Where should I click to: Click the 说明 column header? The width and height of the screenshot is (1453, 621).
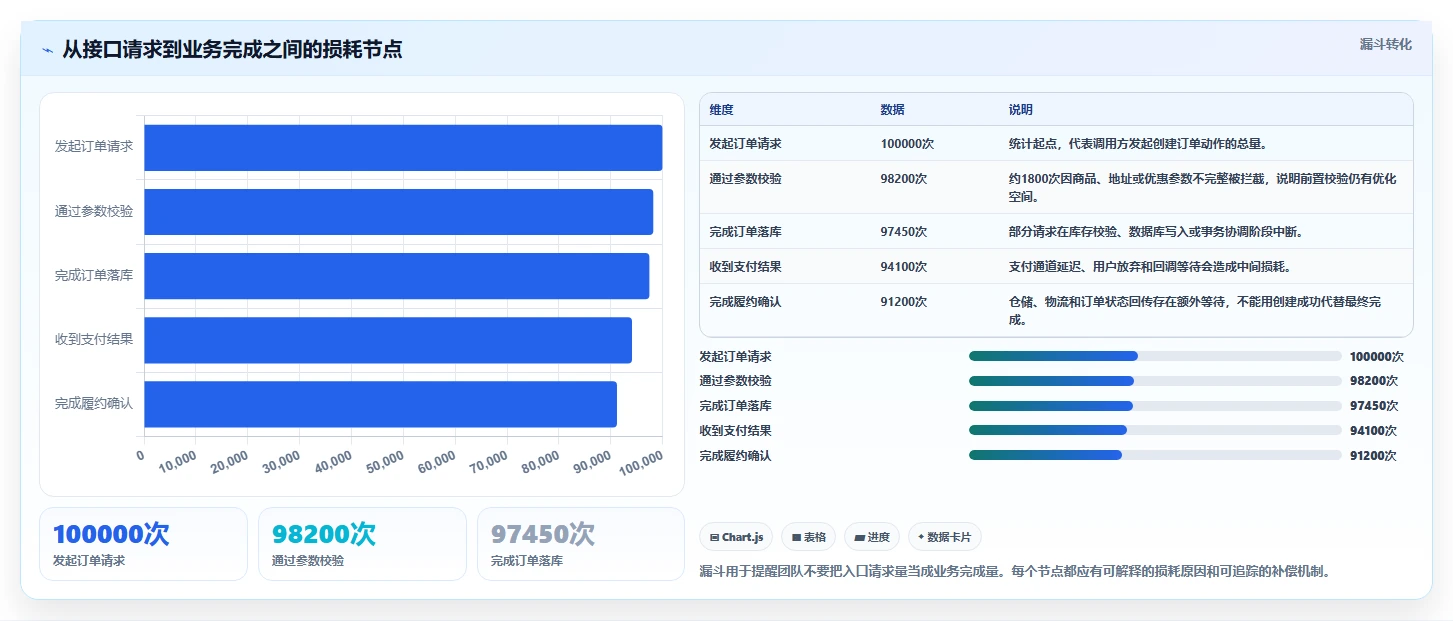[1021, 110]
